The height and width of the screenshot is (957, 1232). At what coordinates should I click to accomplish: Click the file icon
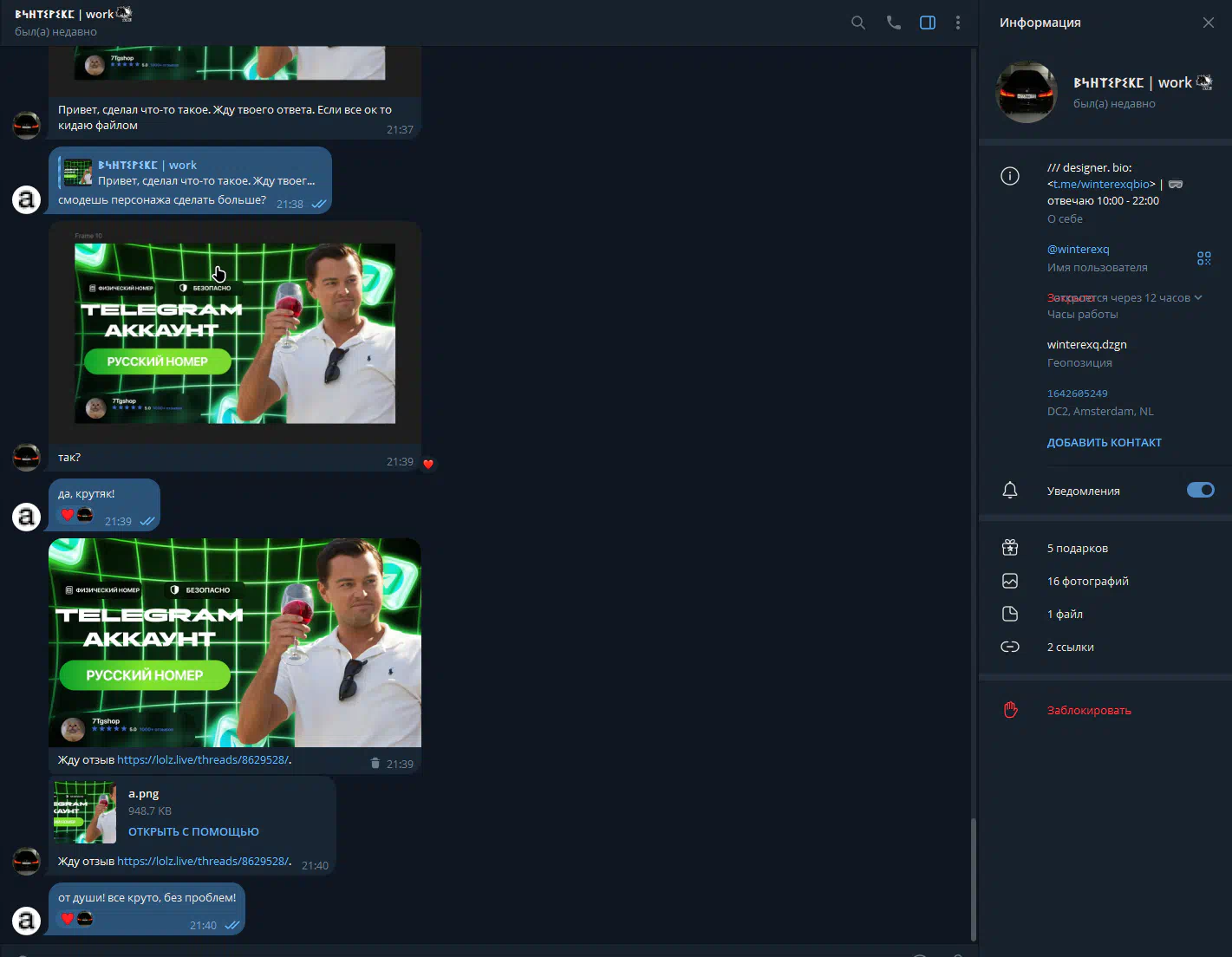click(1010, 614)
